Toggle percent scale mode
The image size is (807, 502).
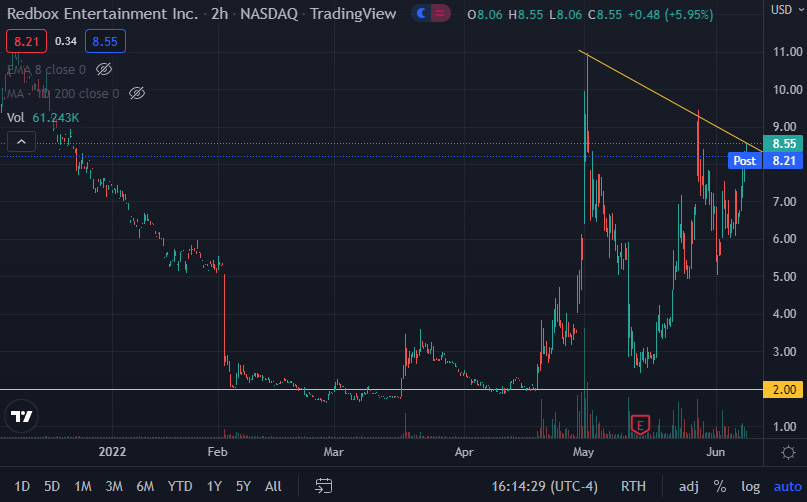tap(720, 486)
